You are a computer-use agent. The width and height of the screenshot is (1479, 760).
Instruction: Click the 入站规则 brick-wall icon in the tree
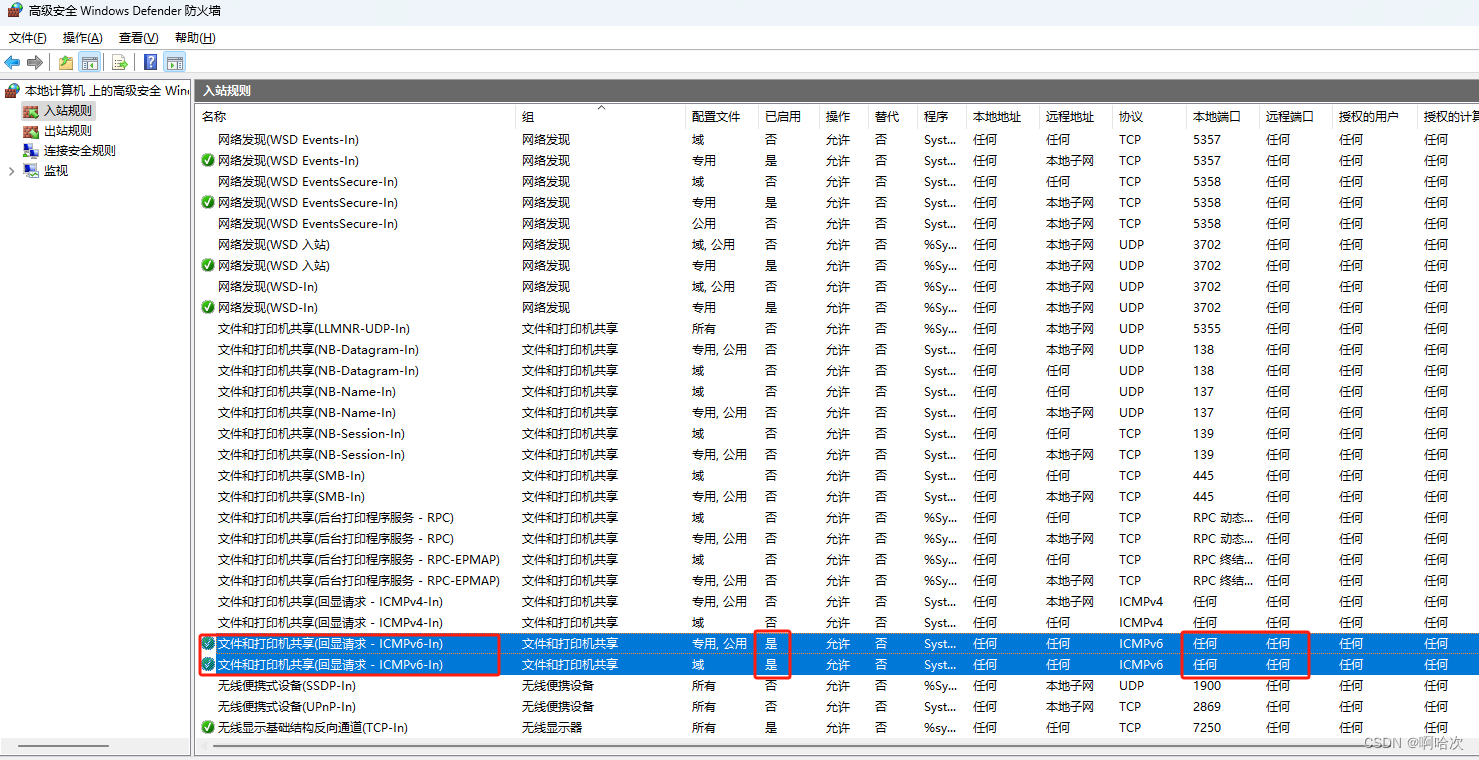[31, 111]
